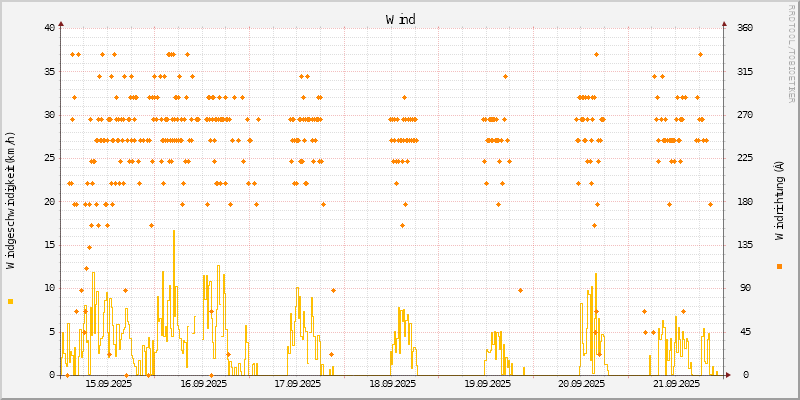Click the chart title 'Wind'
The width and height of the screenshot is (800, 400).
[x=400, y=19]
